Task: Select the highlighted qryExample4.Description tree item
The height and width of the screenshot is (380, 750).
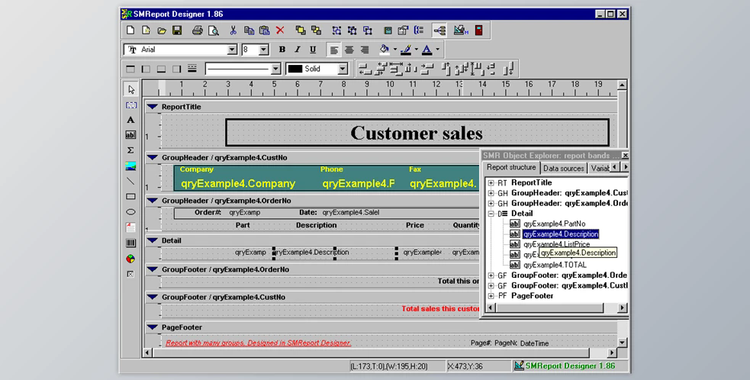Action: [x=561, y=234]
